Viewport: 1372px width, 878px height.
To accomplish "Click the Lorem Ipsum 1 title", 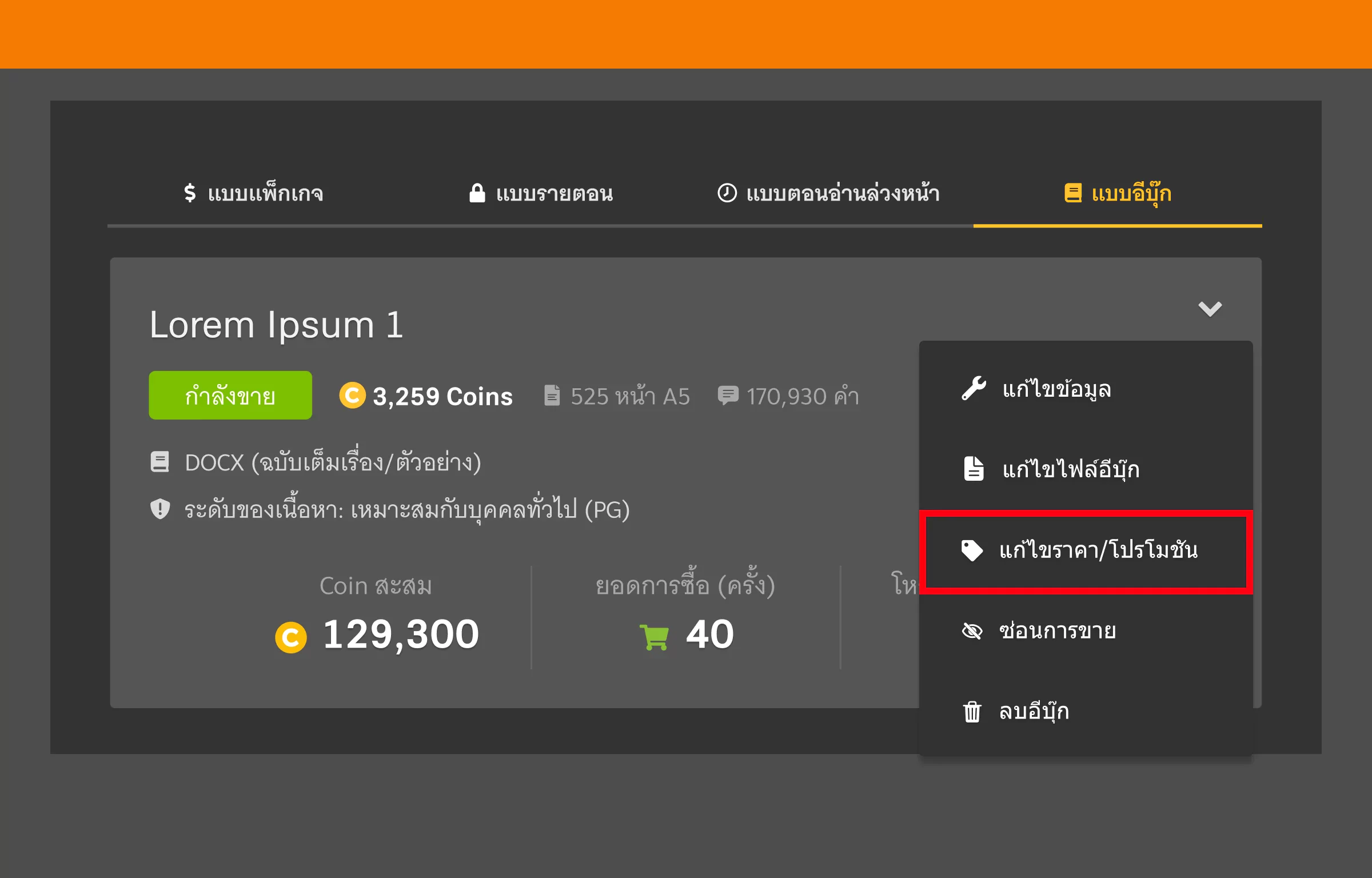I will 277,325.
